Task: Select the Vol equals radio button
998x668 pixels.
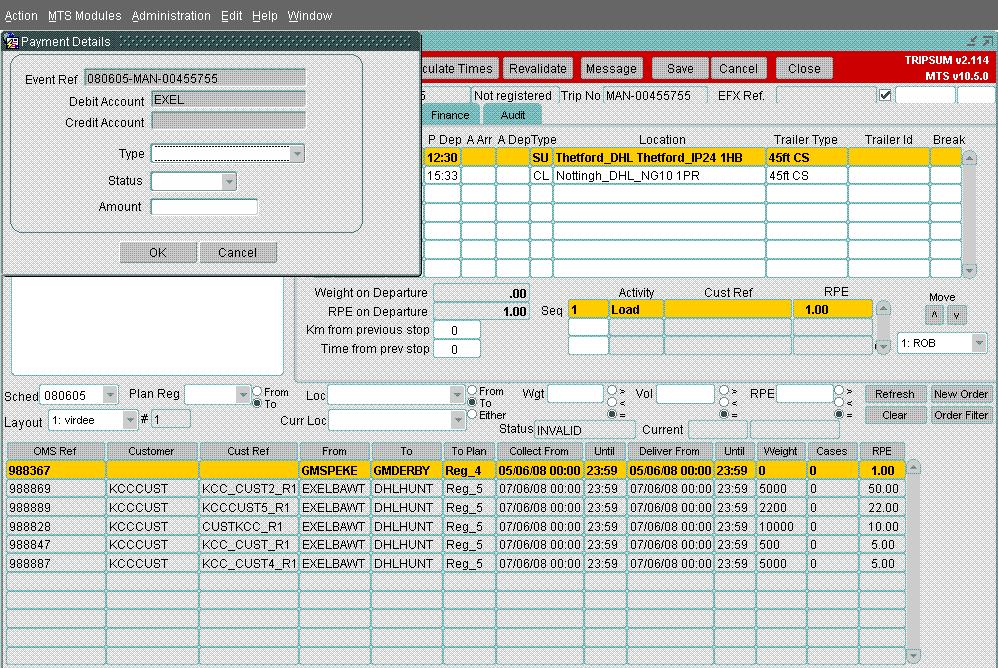Action: click(x=724, y=414)
